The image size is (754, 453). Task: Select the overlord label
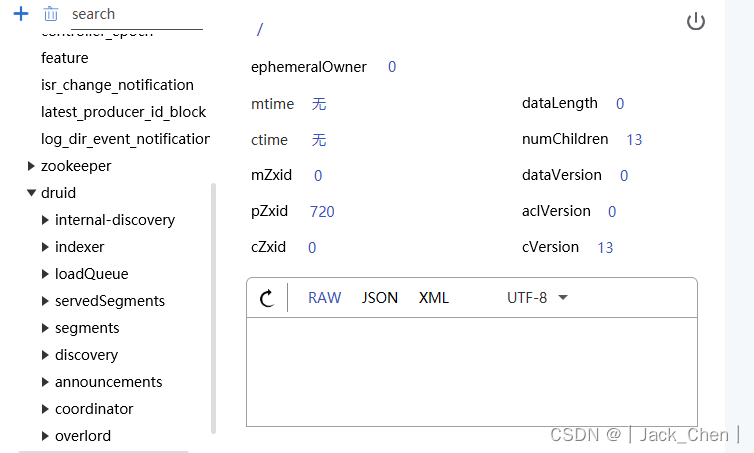pyautogui.click(x=83, y=436)
